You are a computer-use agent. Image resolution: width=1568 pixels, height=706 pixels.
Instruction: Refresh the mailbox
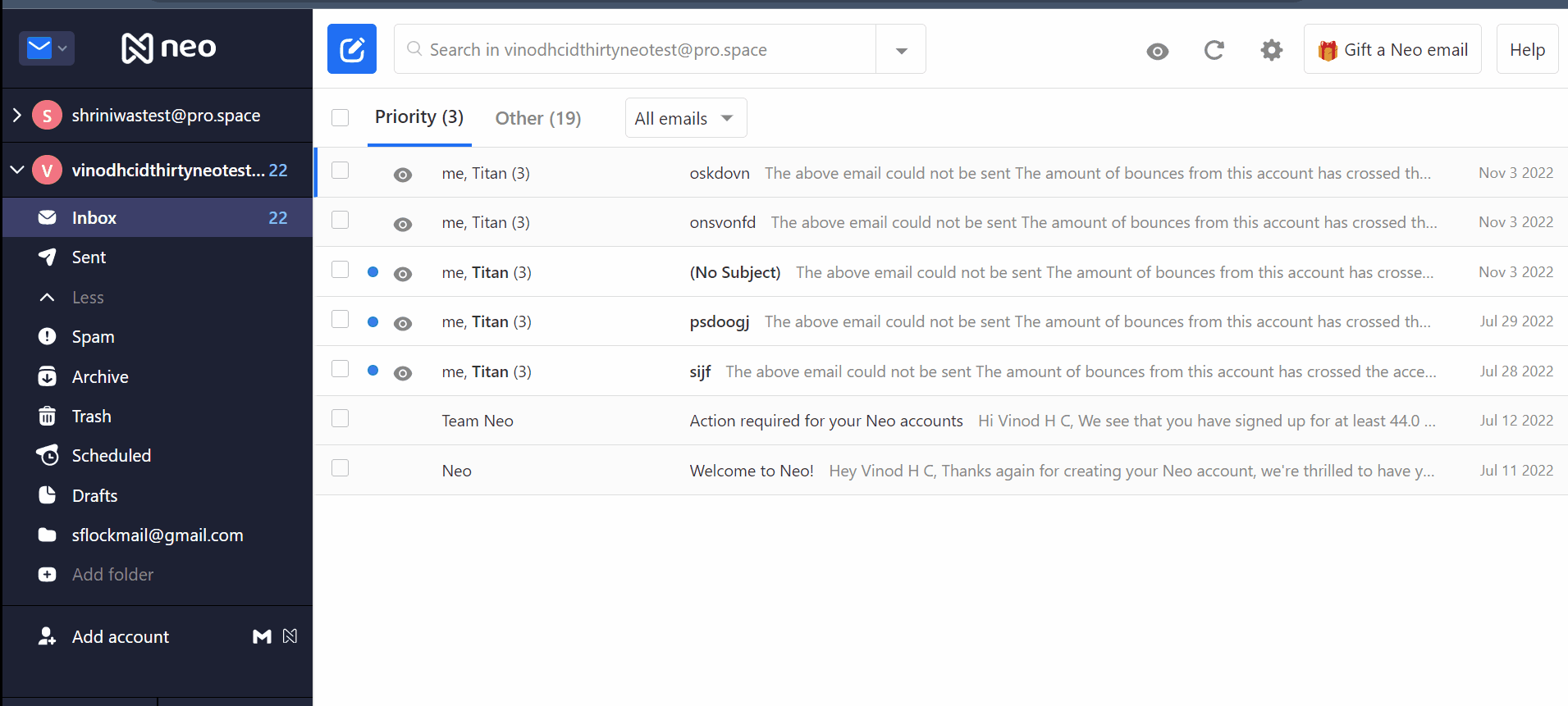tap(1214, 51)
